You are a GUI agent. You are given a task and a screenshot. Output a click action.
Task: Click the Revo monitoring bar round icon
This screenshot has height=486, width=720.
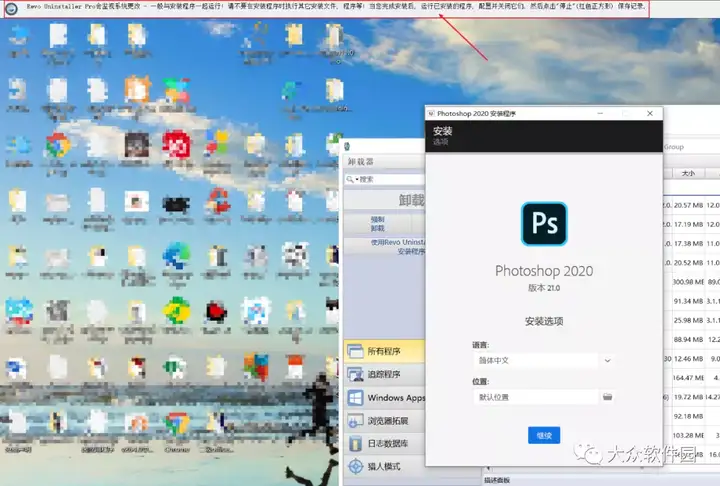(x=11, y=8)
